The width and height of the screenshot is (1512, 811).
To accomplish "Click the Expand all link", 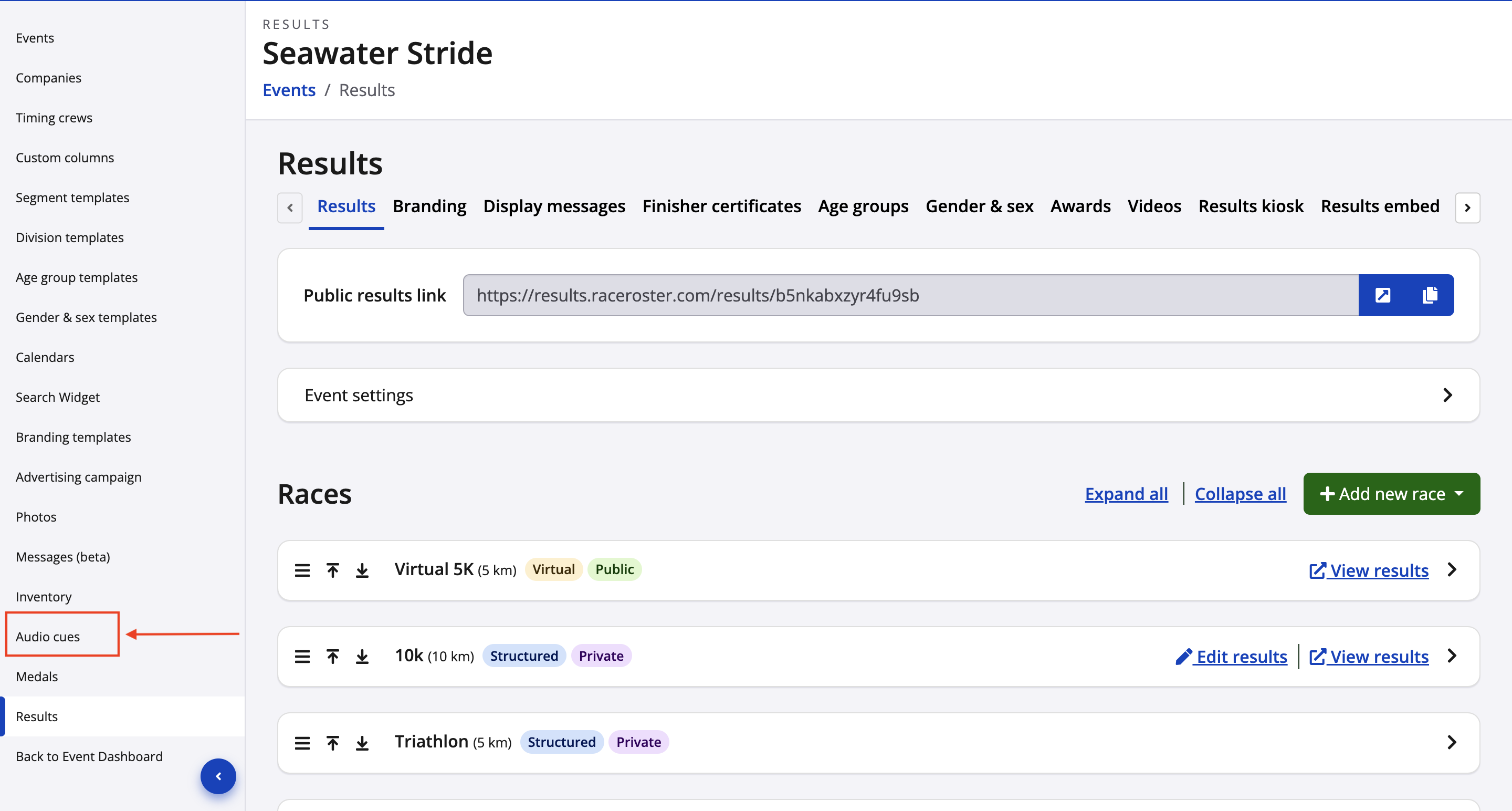I will [x=1126, y=494].
